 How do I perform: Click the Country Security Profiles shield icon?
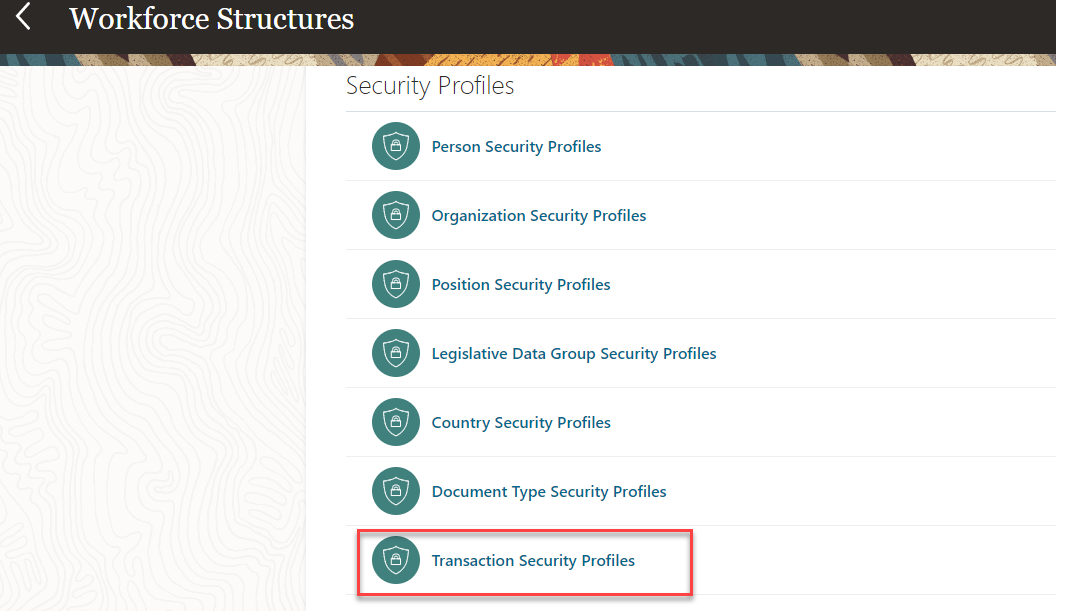(396, 423)
